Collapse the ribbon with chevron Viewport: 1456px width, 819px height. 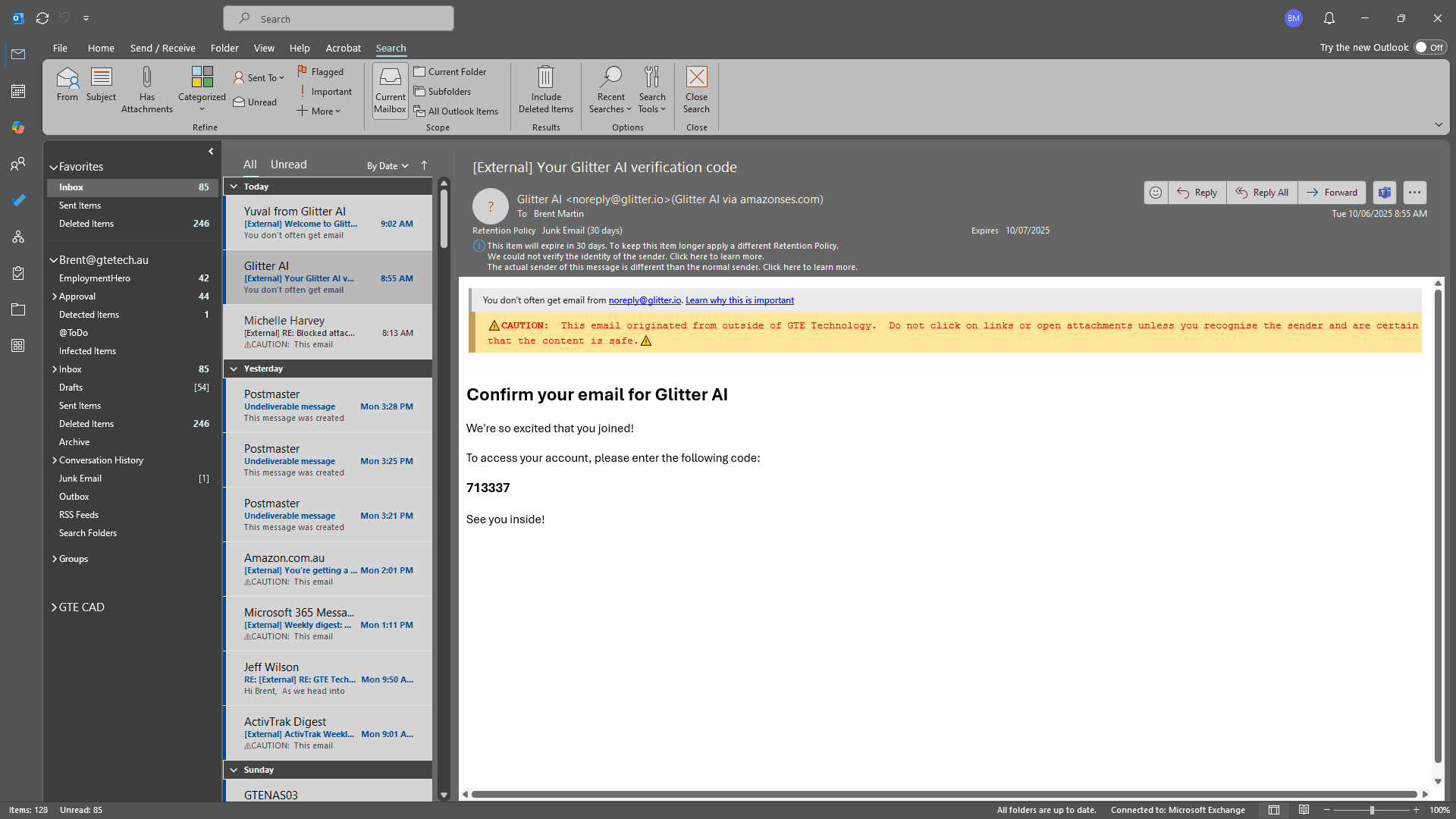click(1439, 124)
